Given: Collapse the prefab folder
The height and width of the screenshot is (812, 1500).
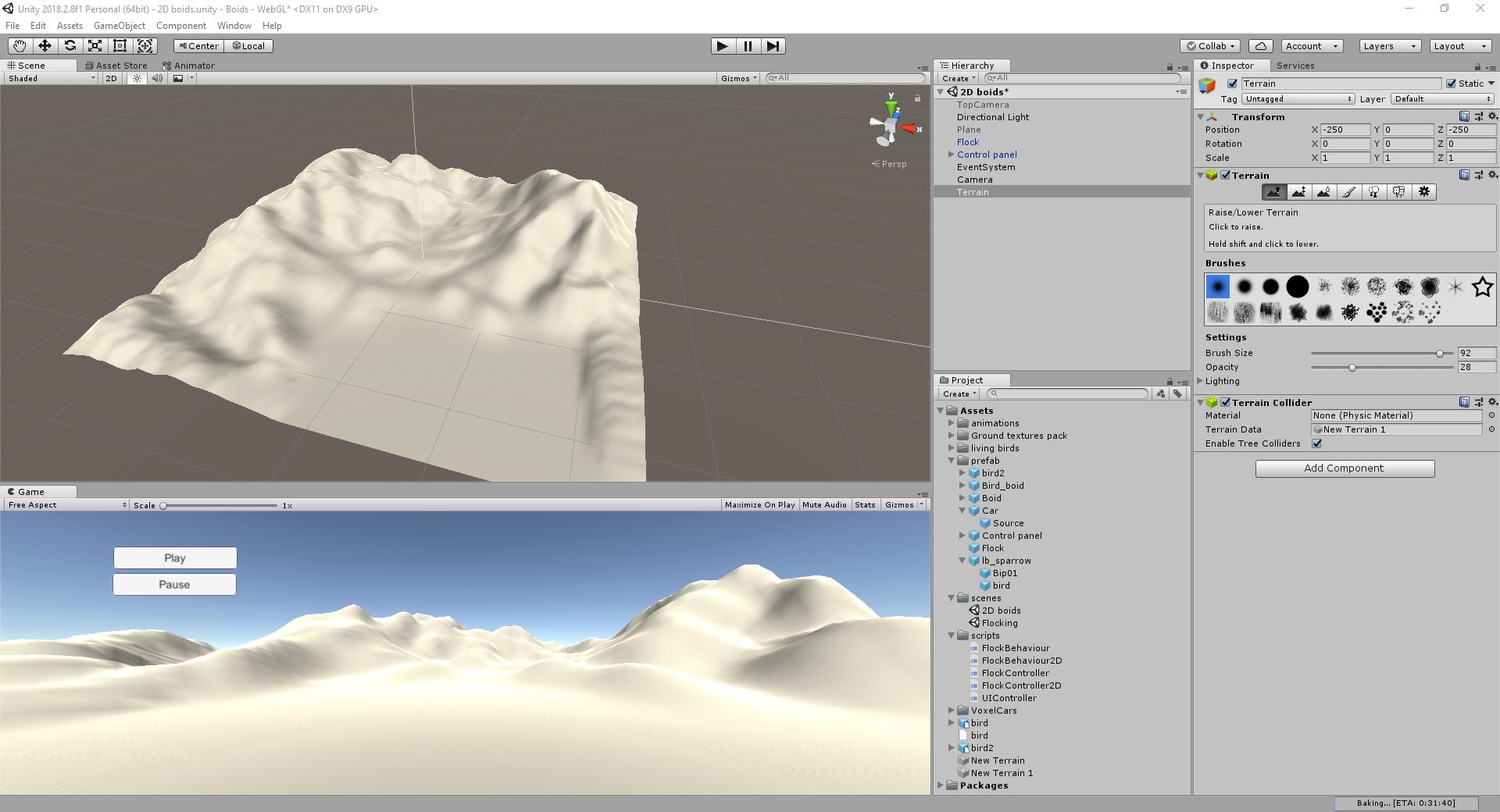Looking at the screenshot, I should click(x=951, y=461).
